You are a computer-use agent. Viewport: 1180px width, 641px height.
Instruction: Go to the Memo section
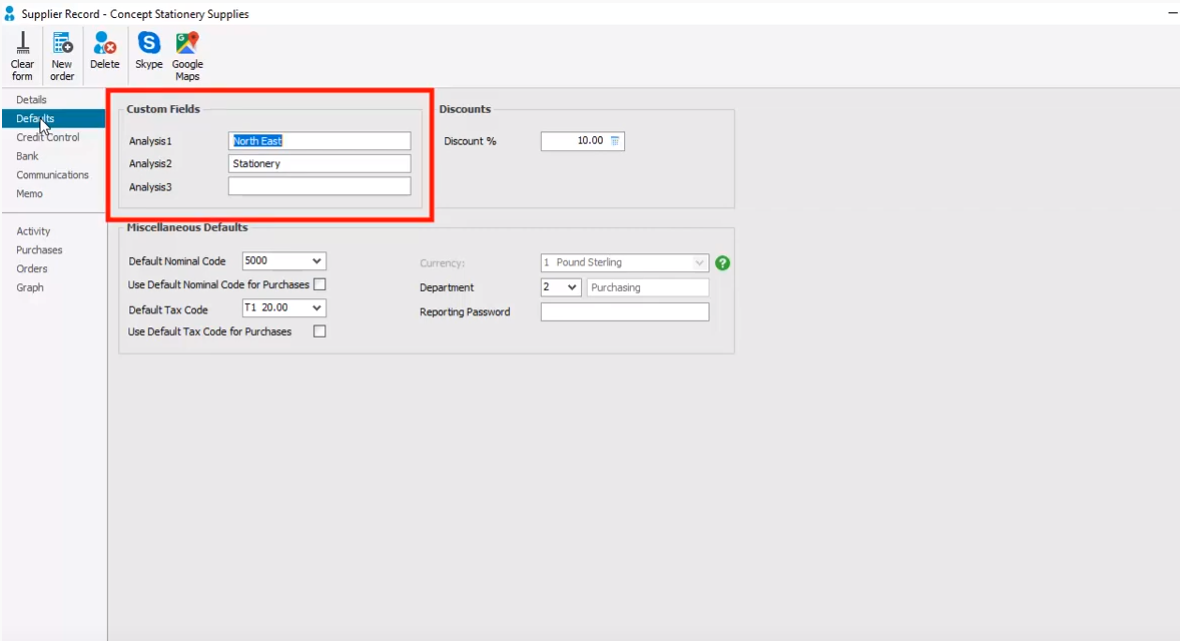tap(29, 193)
